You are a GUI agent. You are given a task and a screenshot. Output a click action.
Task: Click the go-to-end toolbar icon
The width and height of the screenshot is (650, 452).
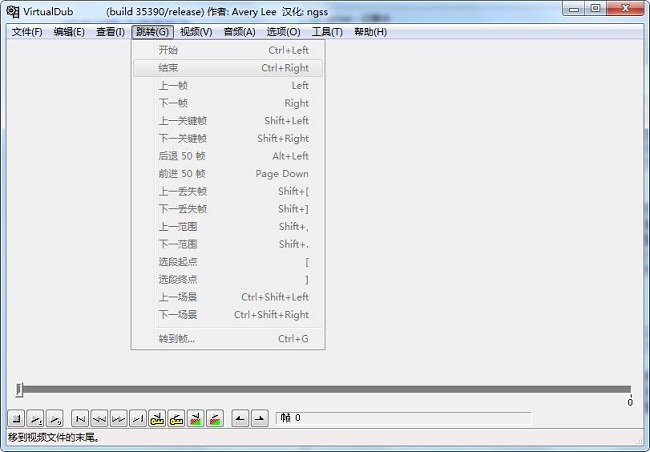point(138,418)
